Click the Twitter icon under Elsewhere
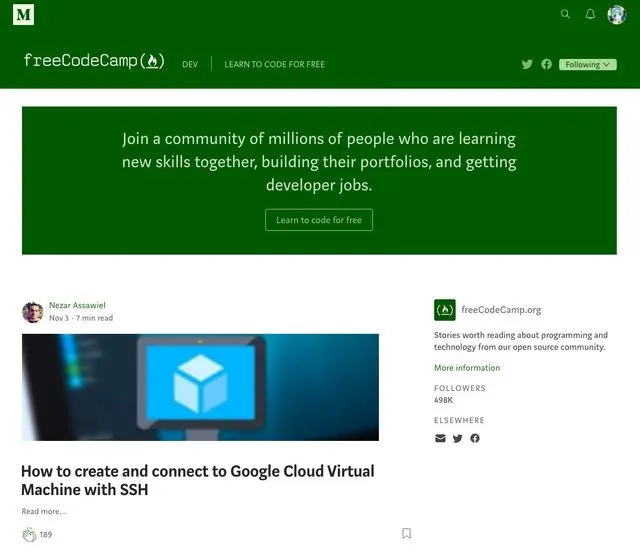Screen dimensions: 640x551 point(458,438)
